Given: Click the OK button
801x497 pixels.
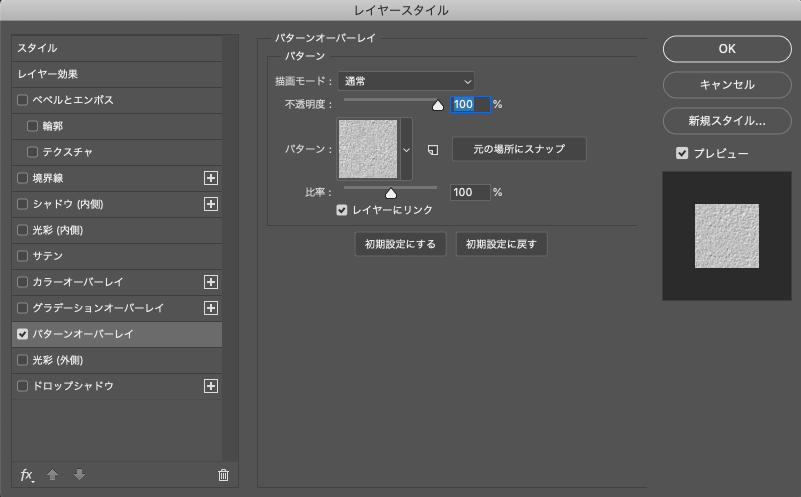Looking at the screenshot, I should (x=727, y=49).
